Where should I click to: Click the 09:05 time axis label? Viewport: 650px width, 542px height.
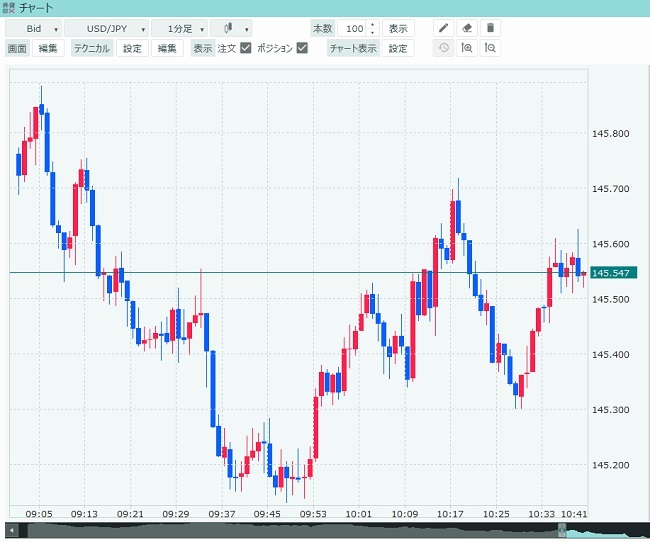[39, 514]
